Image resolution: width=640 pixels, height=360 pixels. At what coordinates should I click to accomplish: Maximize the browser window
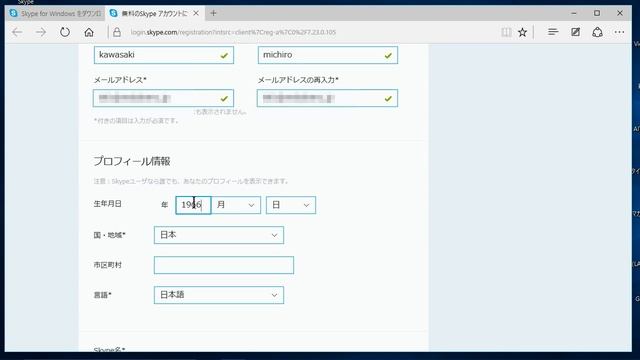coord(597,13)
